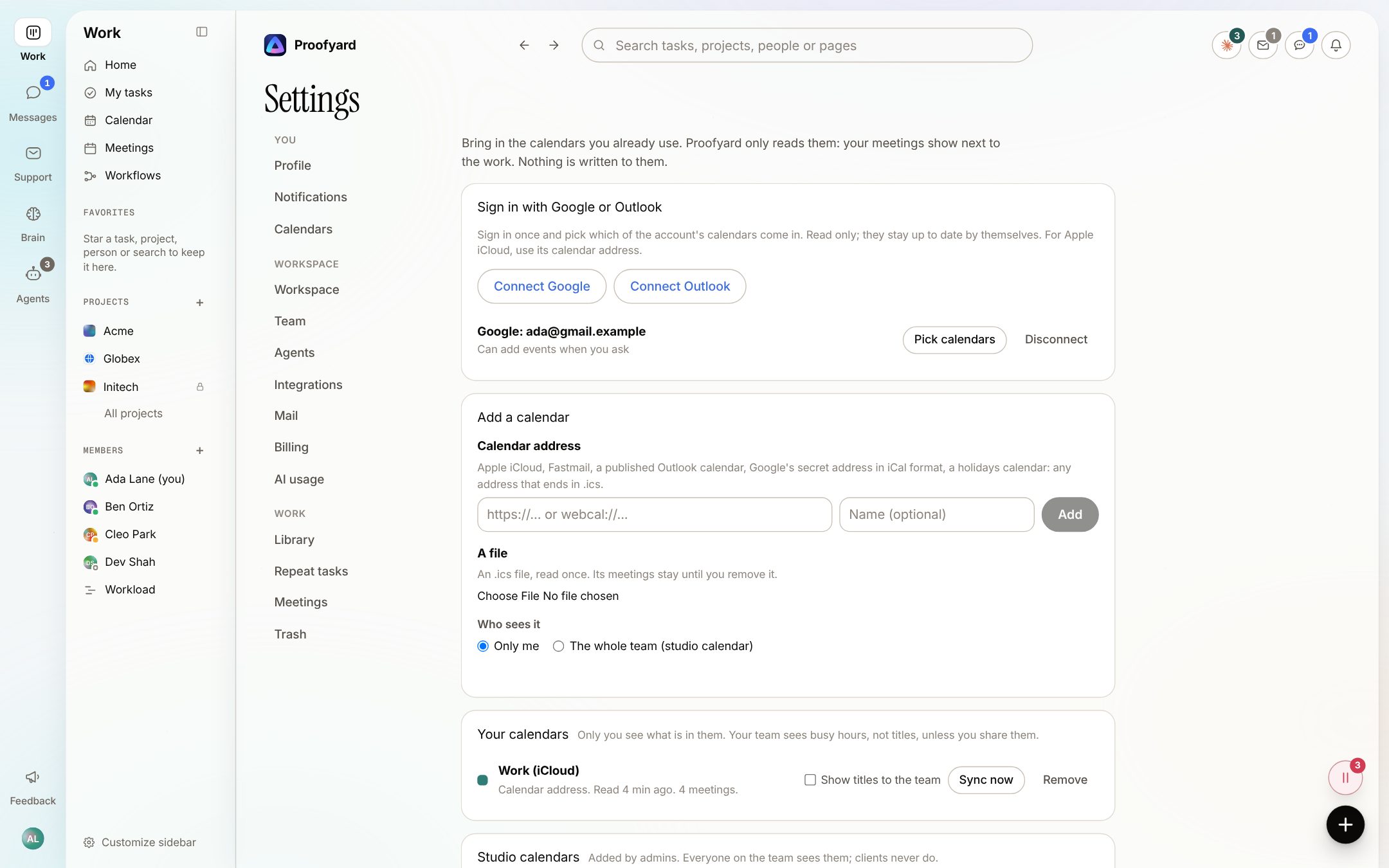The height and width of the screenshot is (868, 1389).
Task: Add a new project with plus icon
Action: click(x=200, y=302)
